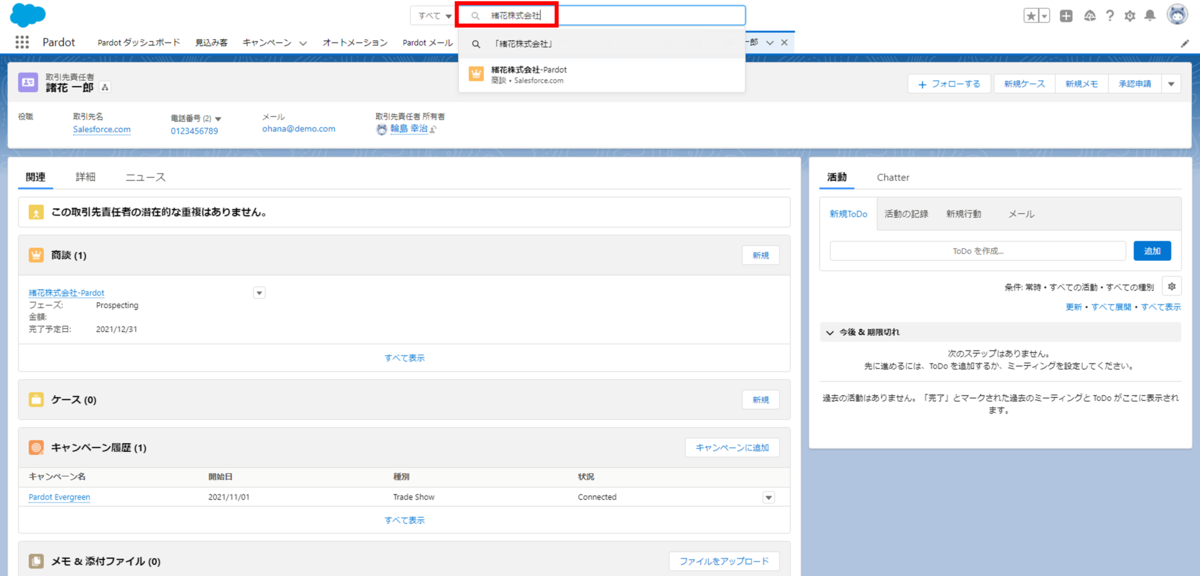Click the ケース briefcase icon
This screenshot has width=1200, height=576.
point(36,400)
